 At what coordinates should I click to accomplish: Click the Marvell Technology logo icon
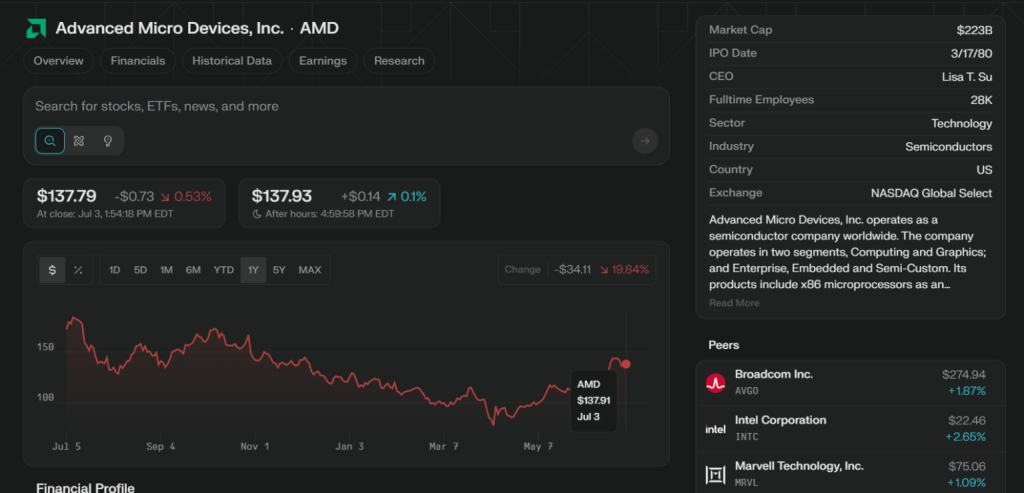[715, 474]
